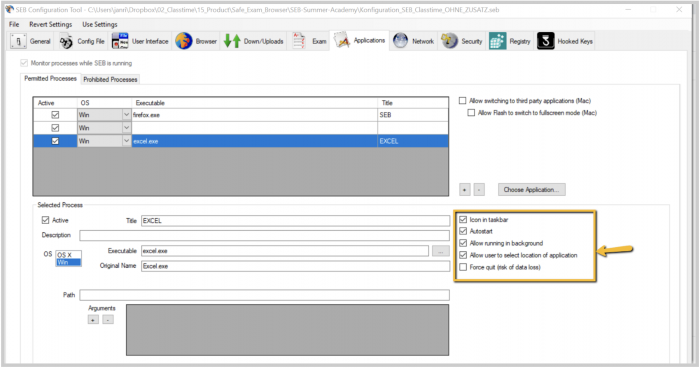700x368 pixels.
Task: Toggle Monitor processes while SEB is running
Action: point(24,63)
